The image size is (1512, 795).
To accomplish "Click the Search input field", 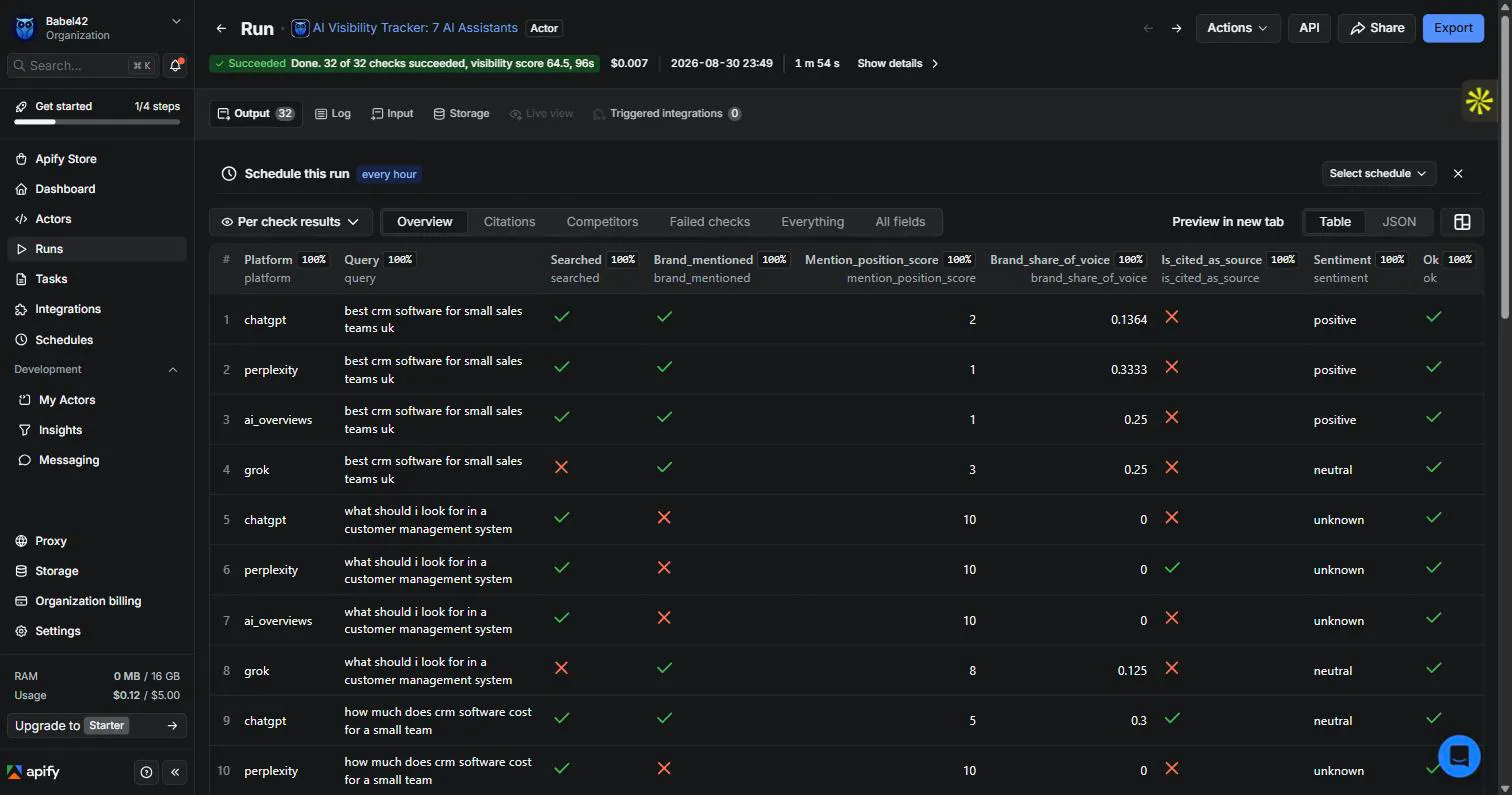I will [x=82, y=65].
